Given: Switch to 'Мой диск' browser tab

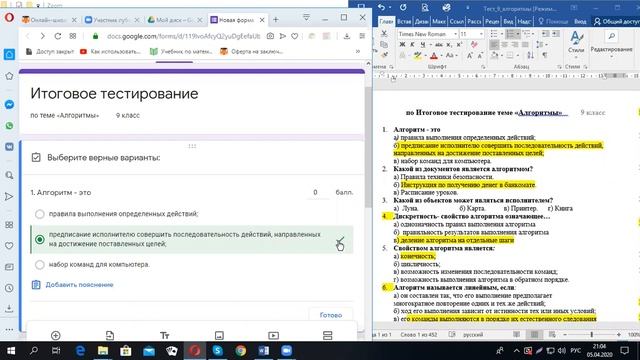Looking at the screenshot, I should tap(175, 20).
